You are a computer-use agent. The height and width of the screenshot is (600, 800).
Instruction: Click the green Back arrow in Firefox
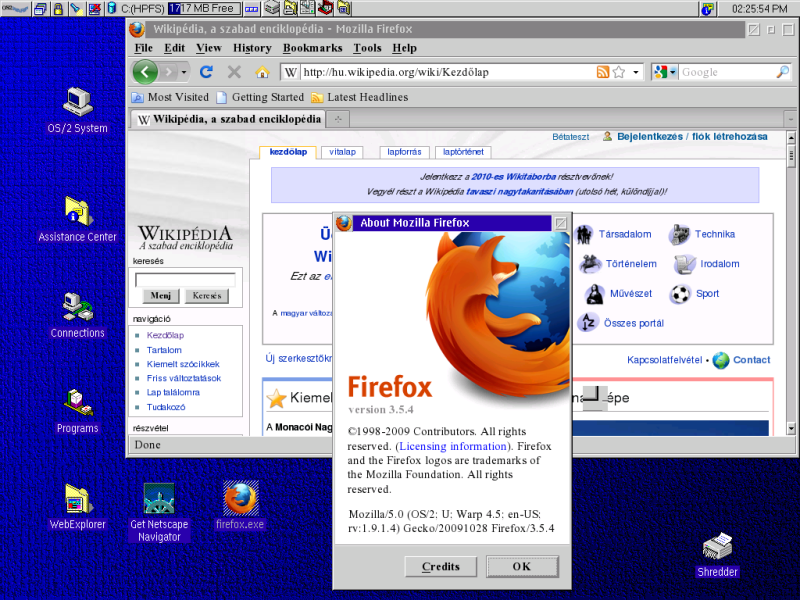pos(145,72)
